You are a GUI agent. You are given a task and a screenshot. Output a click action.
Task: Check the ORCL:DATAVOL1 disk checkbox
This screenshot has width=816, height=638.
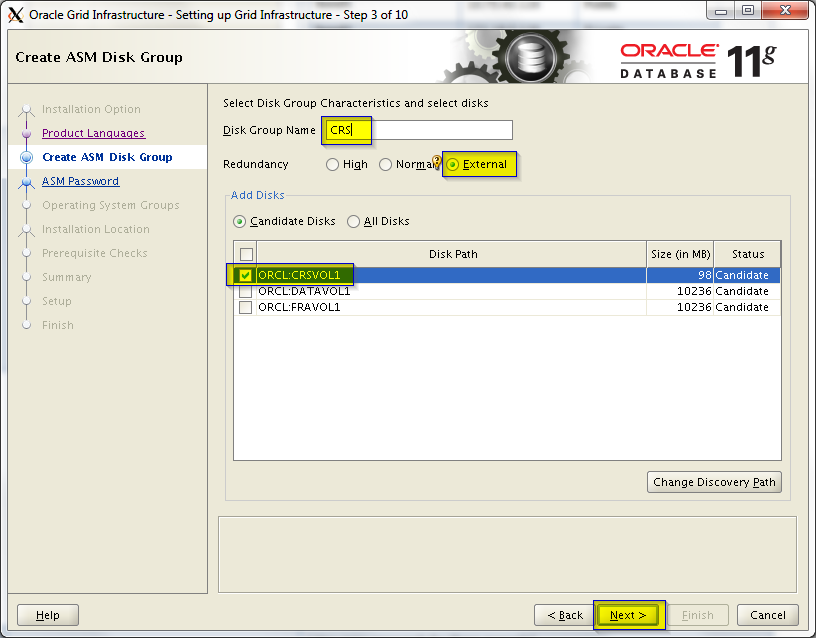point(246,291)
